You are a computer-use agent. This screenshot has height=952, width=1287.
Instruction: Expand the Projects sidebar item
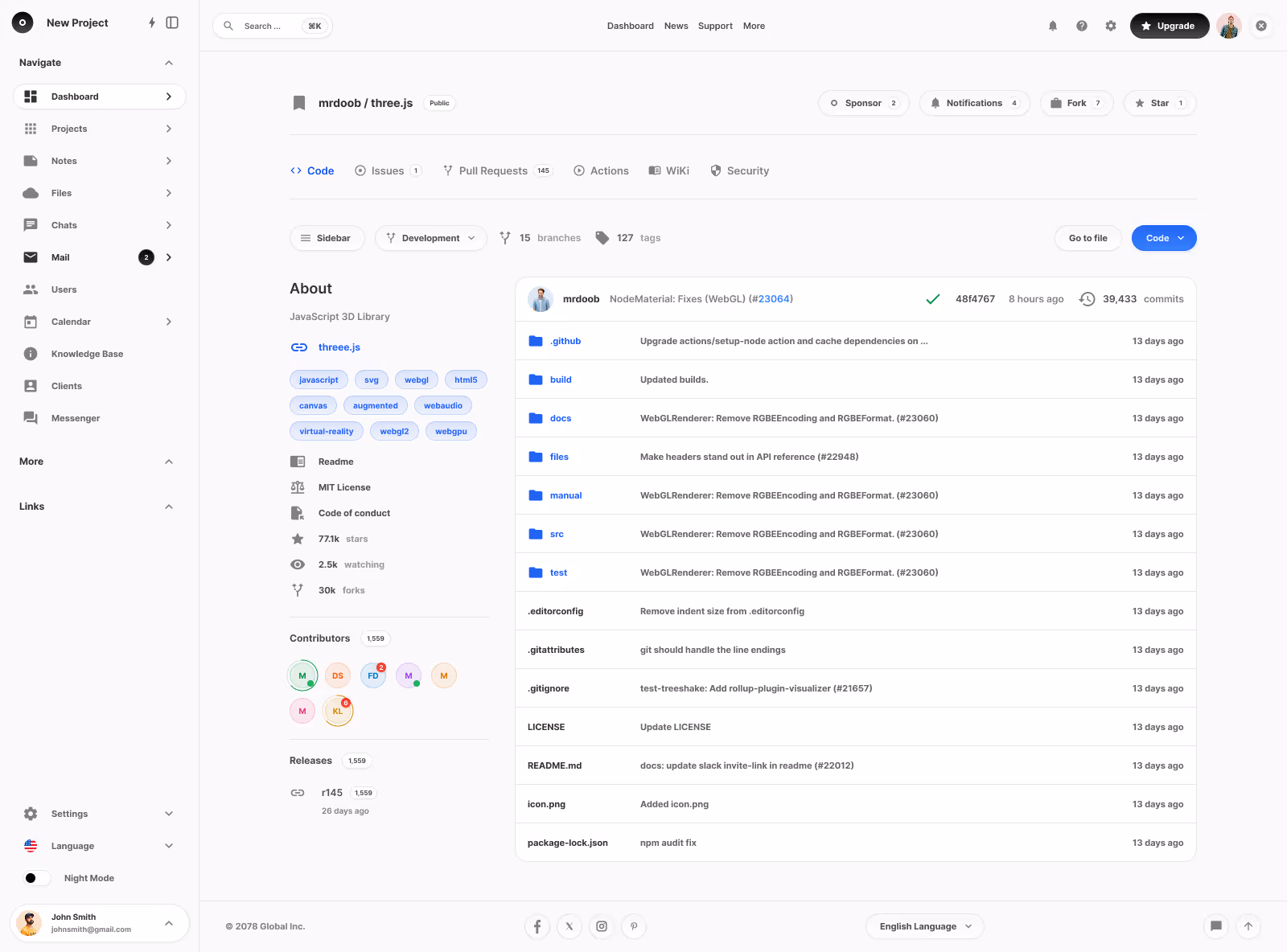(169, 129)
